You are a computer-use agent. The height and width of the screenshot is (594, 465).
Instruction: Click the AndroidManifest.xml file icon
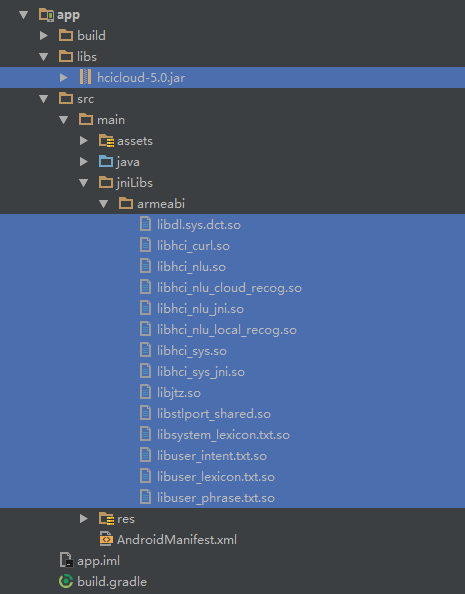(x=106, y=539)
